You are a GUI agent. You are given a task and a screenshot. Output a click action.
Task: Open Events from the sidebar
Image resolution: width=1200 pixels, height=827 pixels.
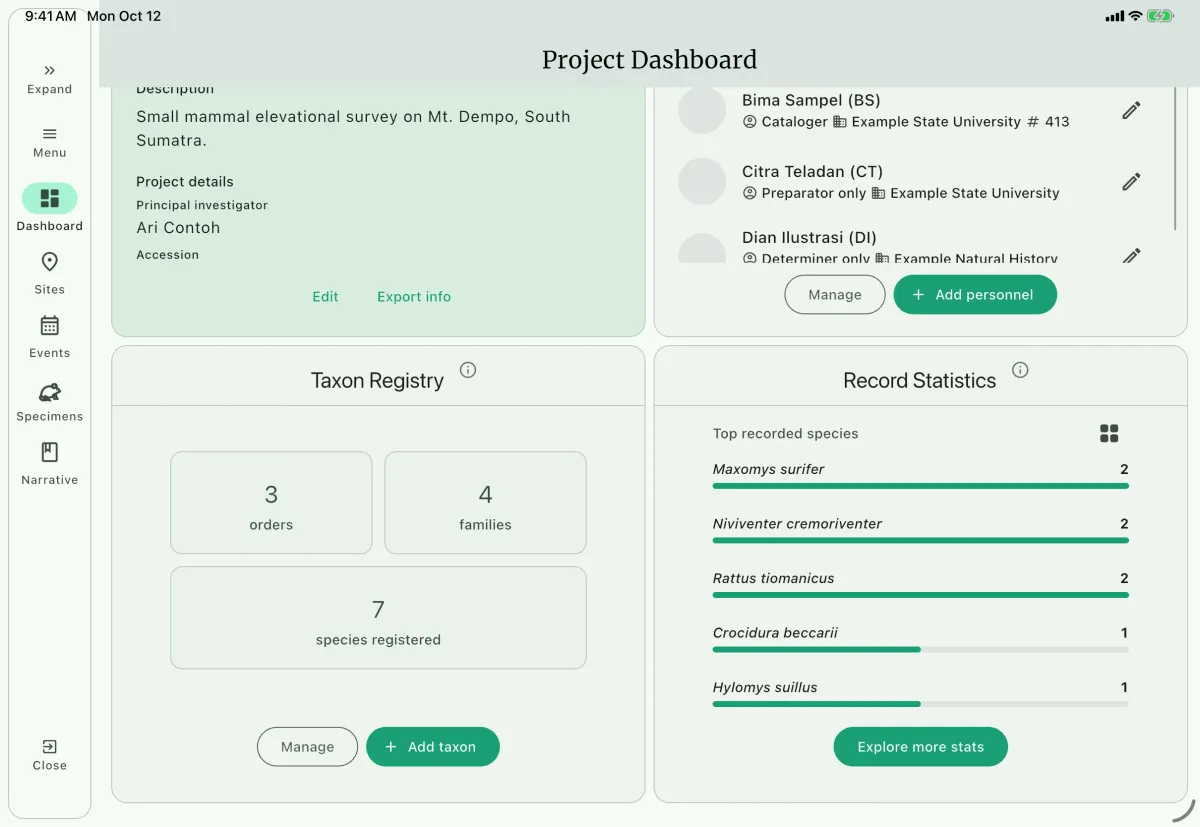(50, 336)
